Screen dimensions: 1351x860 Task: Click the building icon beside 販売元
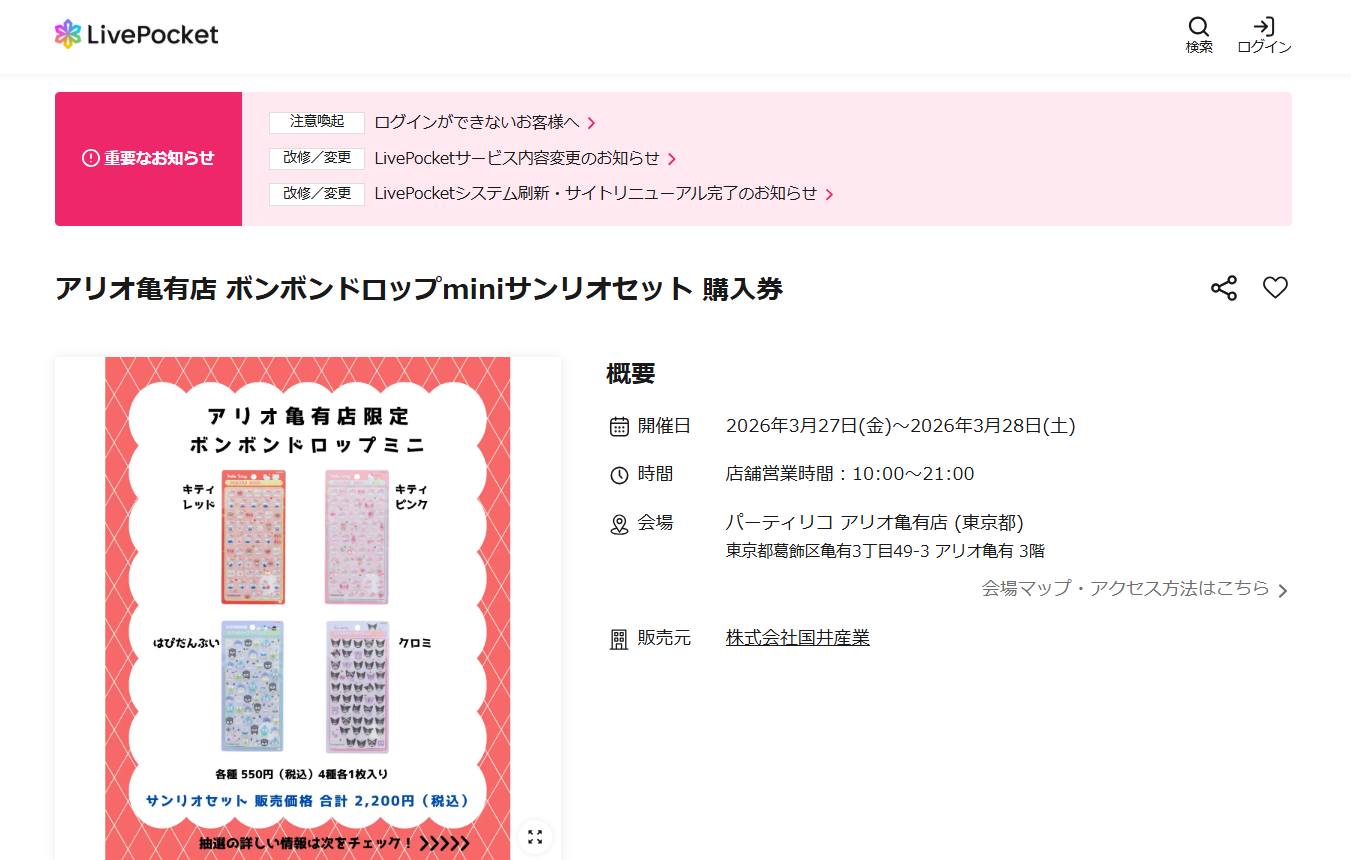(619, 638)
